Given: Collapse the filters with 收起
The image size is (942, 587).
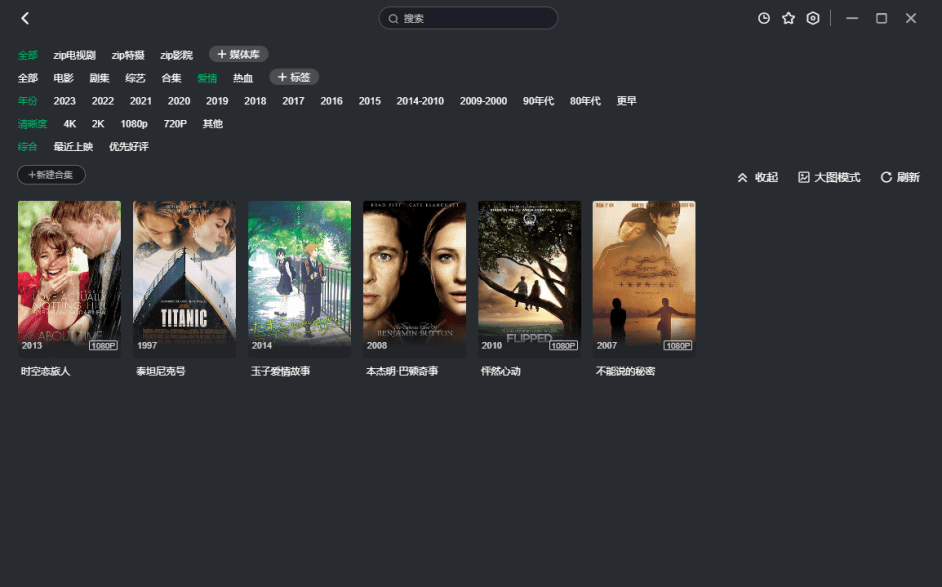Looking at the screenshot, I should (x=758, y=177).
